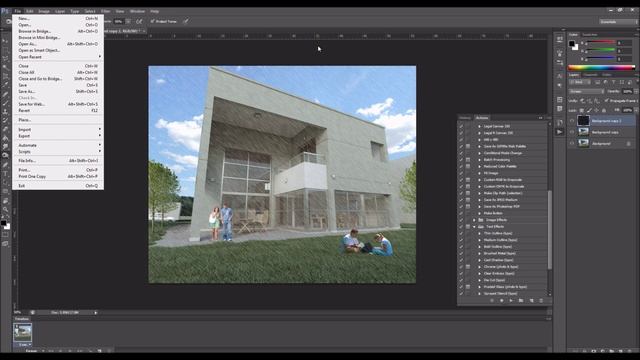Toggle dialog box for Save As JPEG Medium
The width and height of the screenshot is (640, 360).
click(x=468, y=200)
